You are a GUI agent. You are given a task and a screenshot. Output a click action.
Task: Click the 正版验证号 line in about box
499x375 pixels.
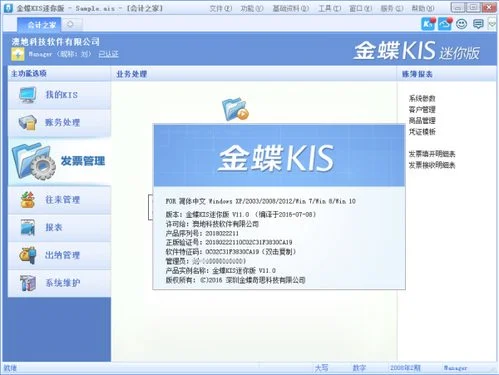pos(229,242)
